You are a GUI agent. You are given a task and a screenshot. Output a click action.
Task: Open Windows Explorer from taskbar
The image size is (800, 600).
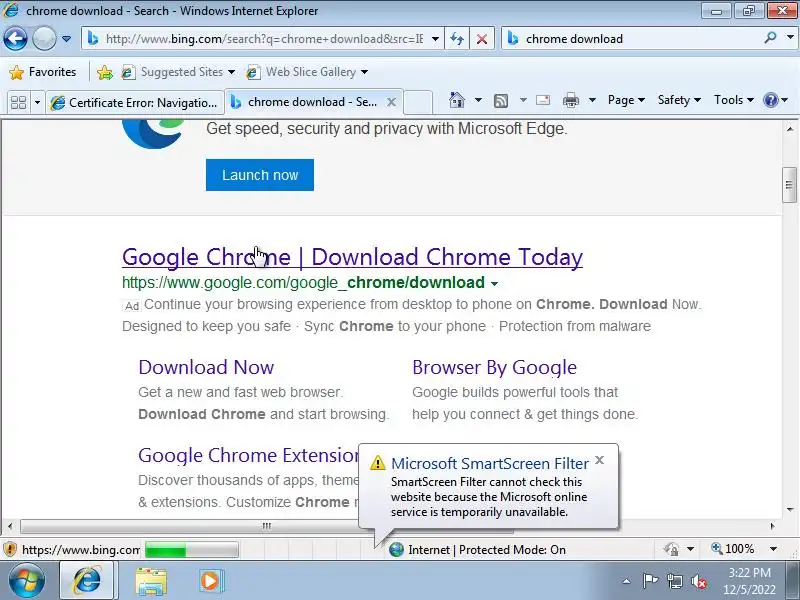(151, 582)
